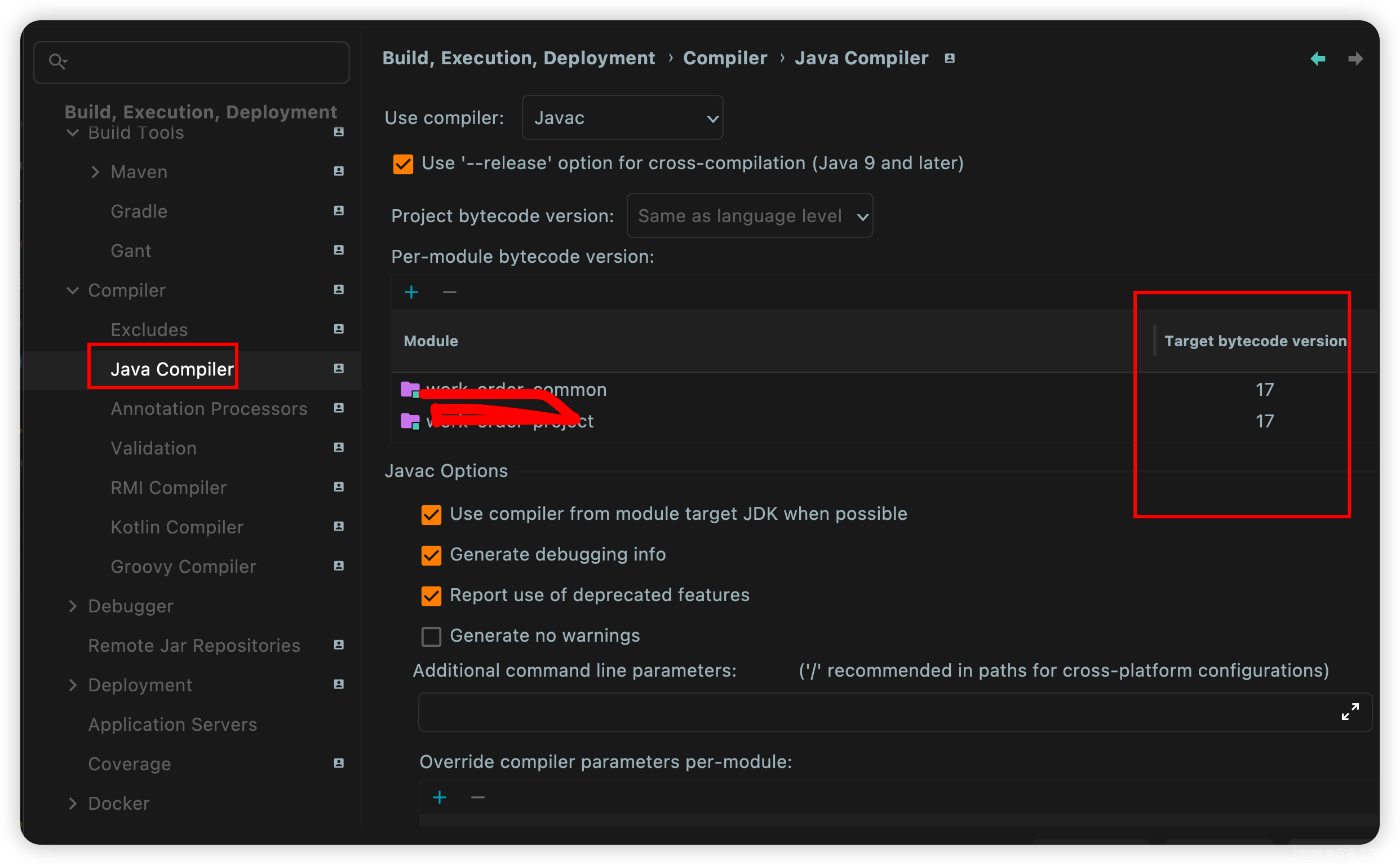1400x865 pixels.
Task: Click the search magnifier icon
Action: click(57, 61)
